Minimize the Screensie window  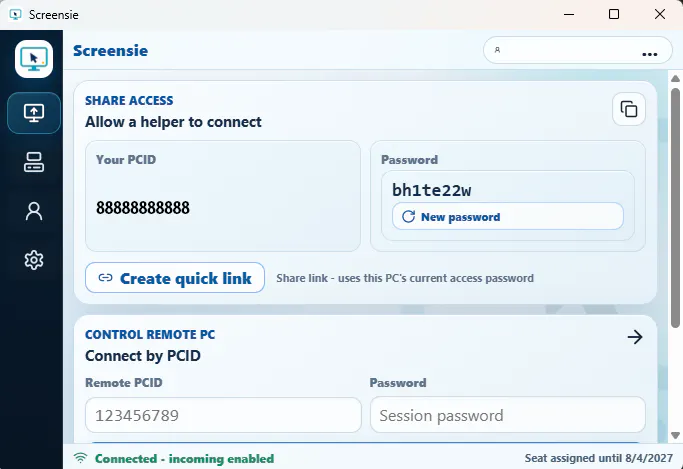click(x=569, y=14)
